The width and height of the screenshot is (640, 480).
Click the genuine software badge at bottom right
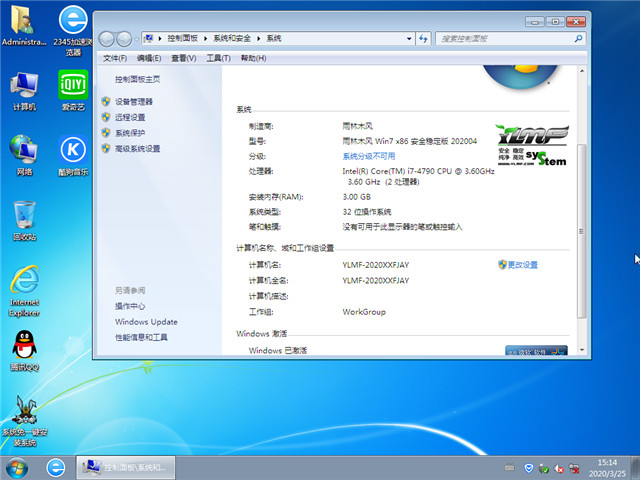(536, 350)
